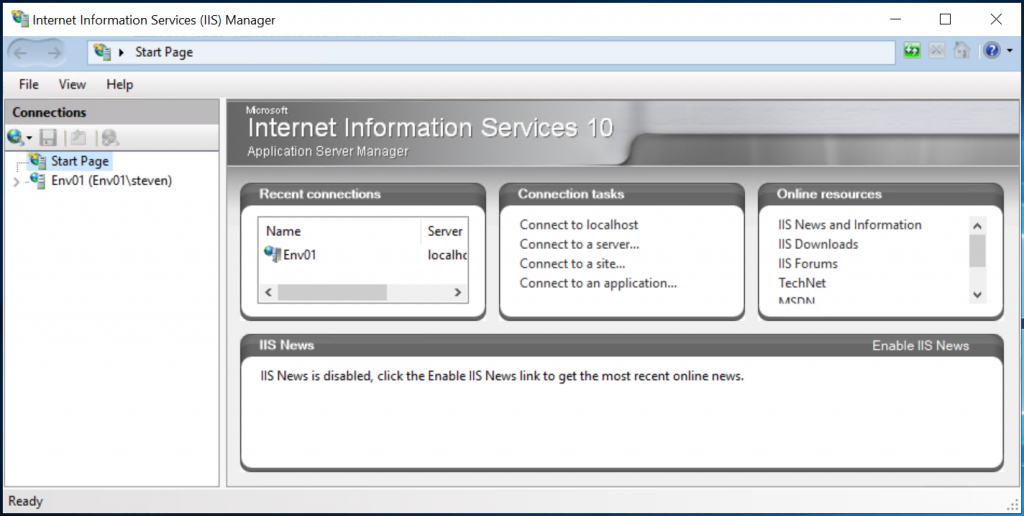Select Env01 (Env01\steven) in the tree
Image resolution: width=1024 pixels, height=516 pixels.
pos(112,180)
